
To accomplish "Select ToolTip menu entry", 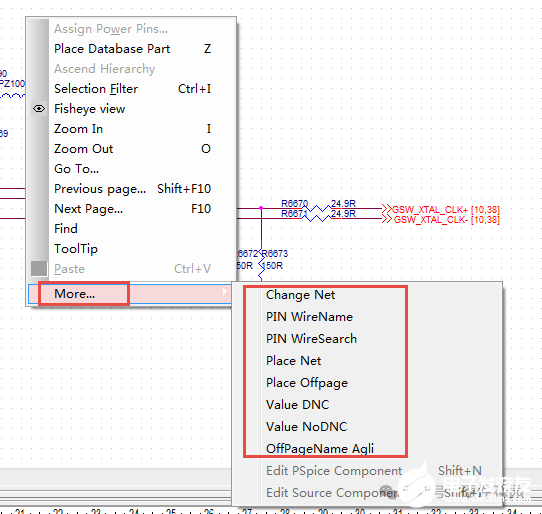I will pos(131,249).
